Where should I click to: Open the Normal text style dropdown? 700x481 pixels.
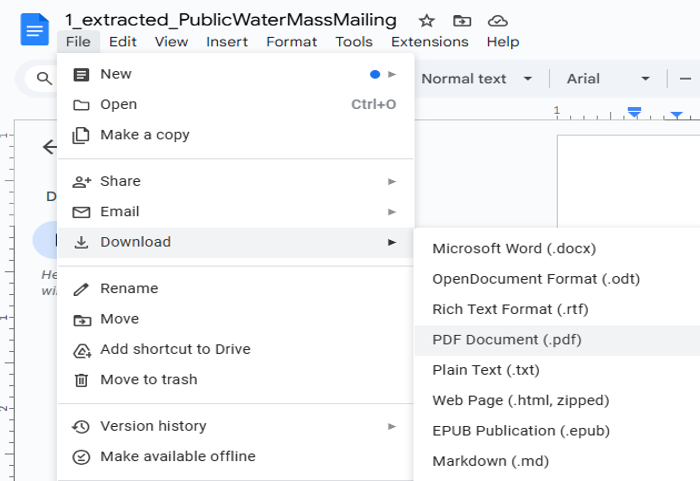click(477, 79)
